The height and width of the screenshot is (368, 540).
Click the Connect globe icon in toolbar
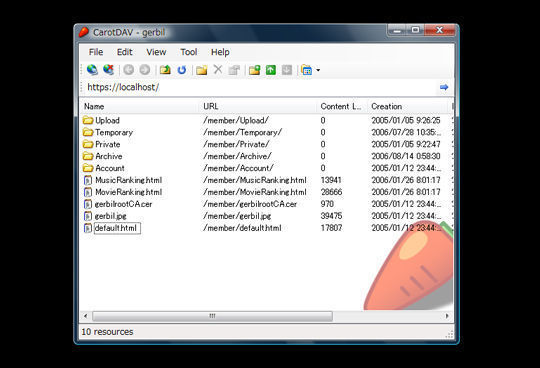(92, 70)
